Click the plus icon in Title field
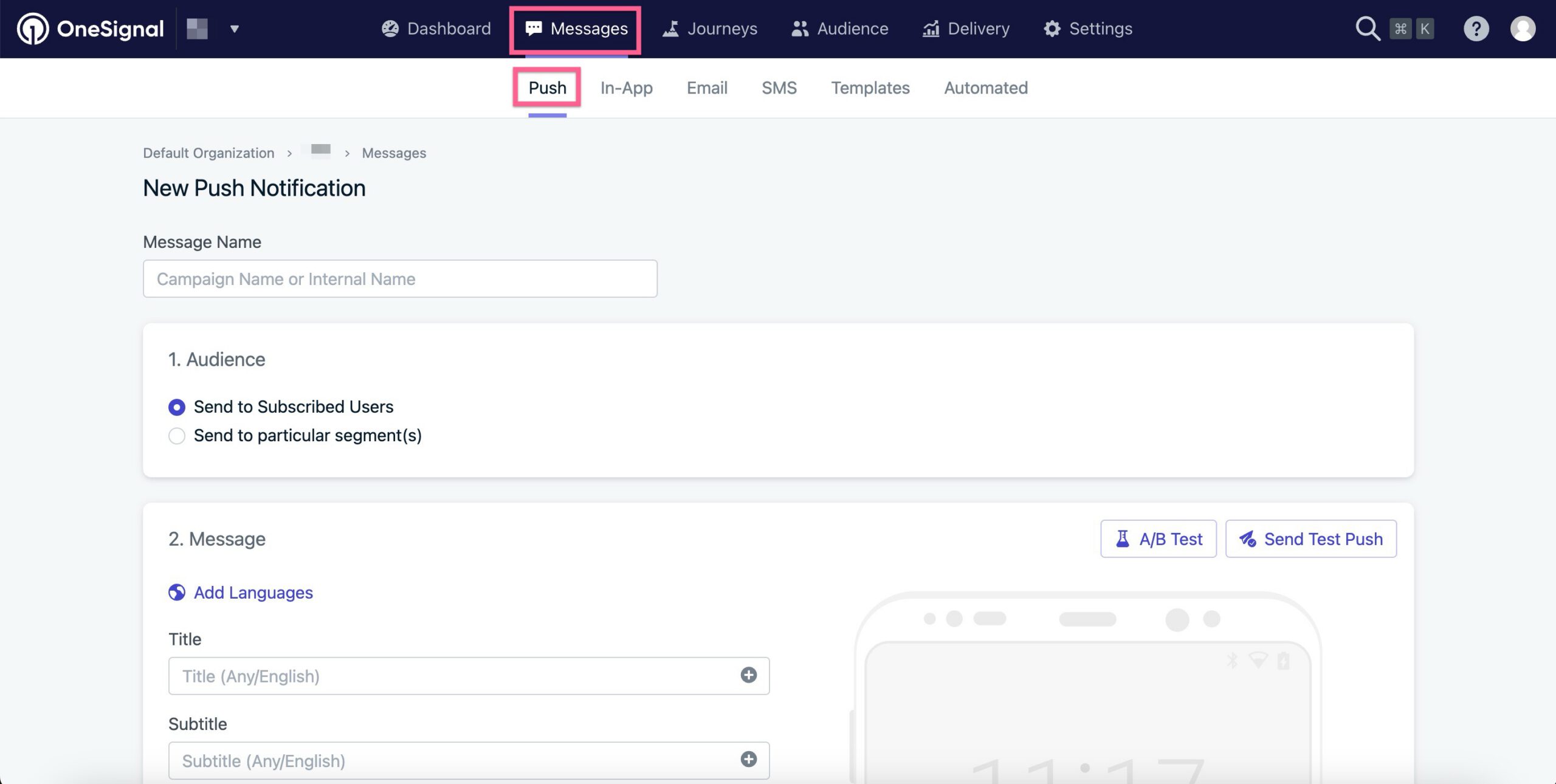This screenshot has height=784, width=1556. [749, 675]
